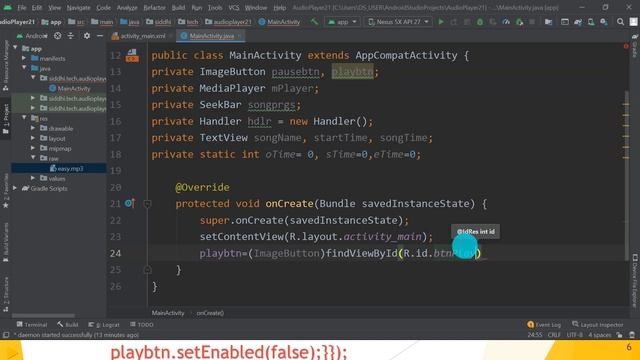Click the Search Everywhere magnifier icon
This screenshot has height=360, width=640.
pos(620,22)
